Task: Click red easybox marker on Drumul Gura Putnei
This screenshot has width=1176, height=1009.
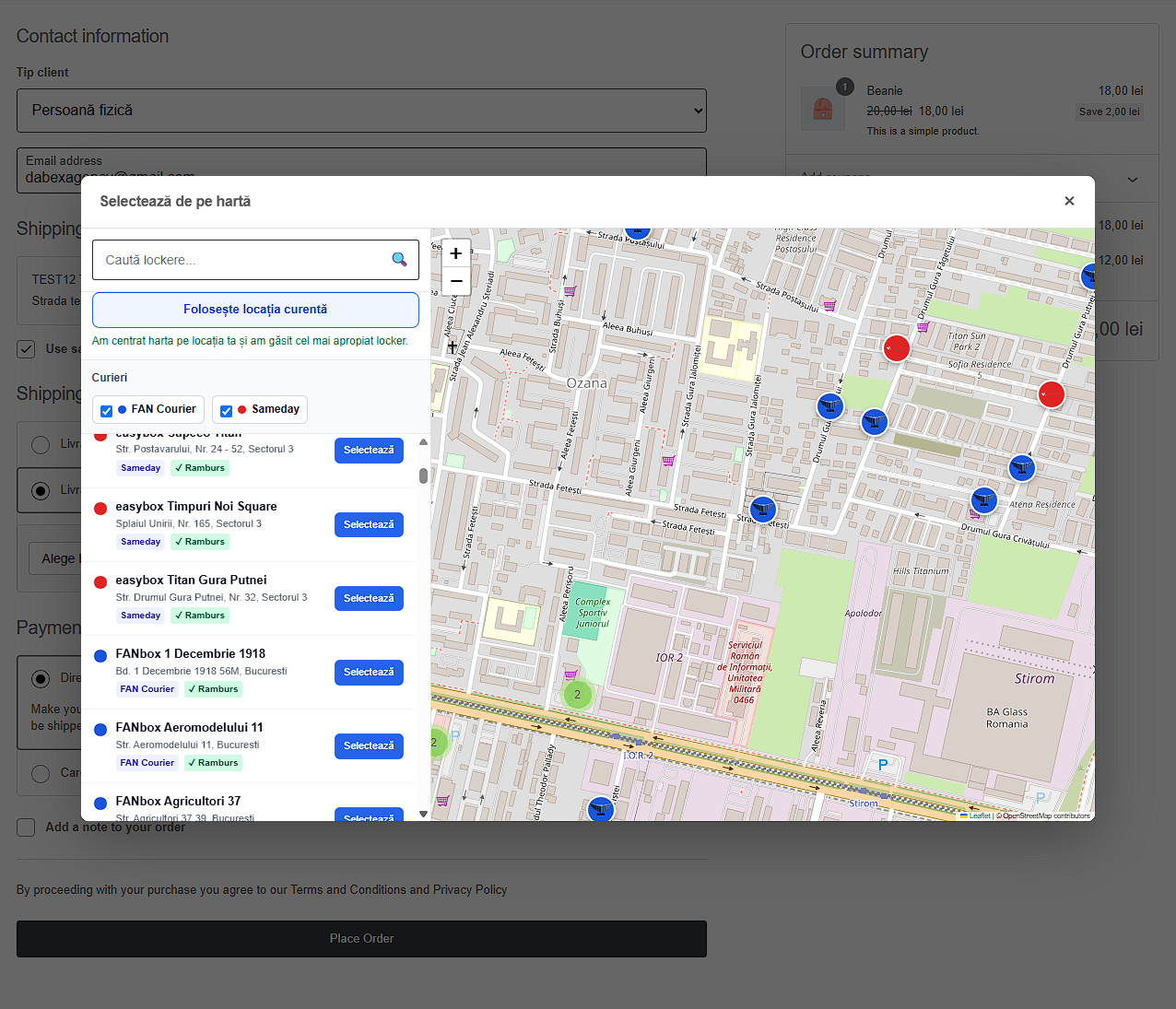Action: [x=1051, y=394]
